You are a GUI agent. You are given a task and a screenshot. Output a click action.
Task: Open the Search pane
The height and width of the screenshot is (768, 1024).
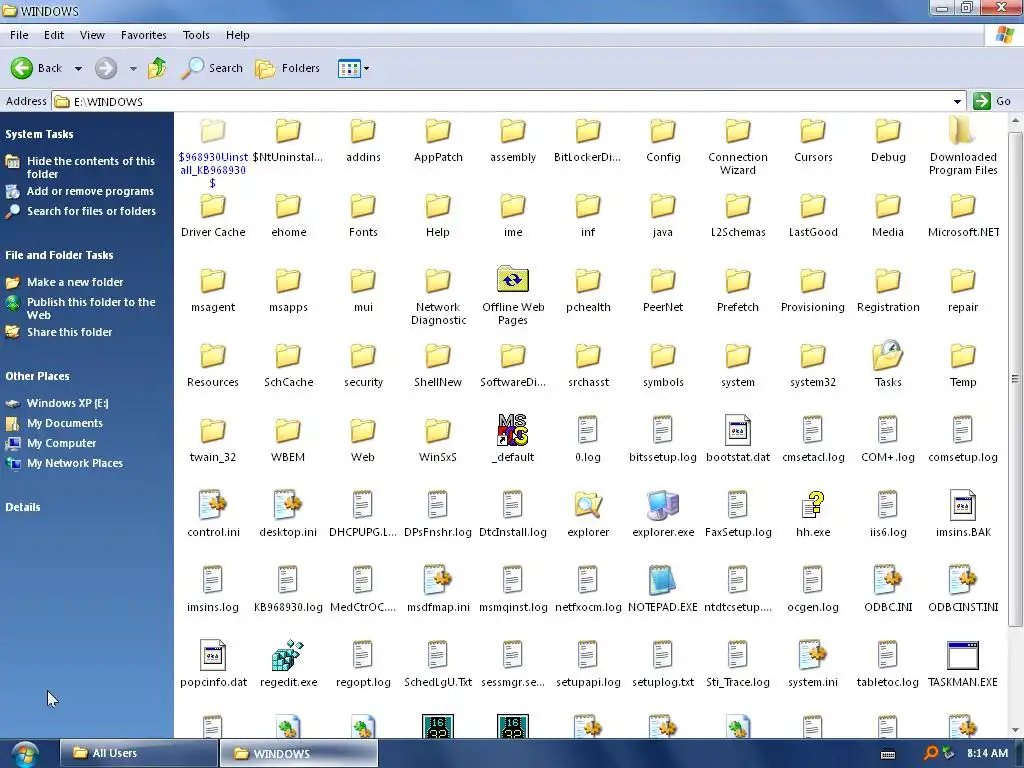(x=212, y=68)
